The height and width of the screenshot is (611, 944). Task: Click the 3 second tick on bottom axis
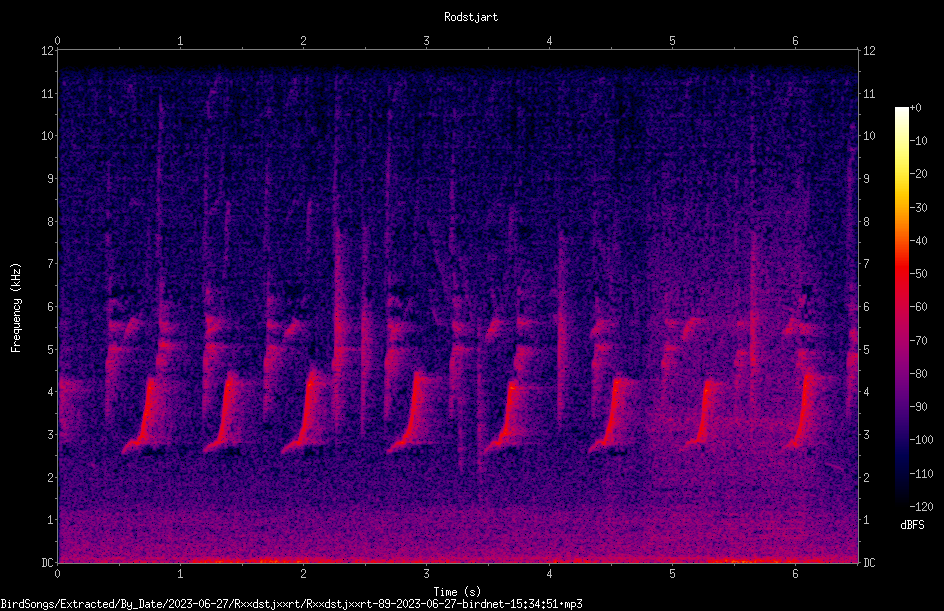coord(426,574)
